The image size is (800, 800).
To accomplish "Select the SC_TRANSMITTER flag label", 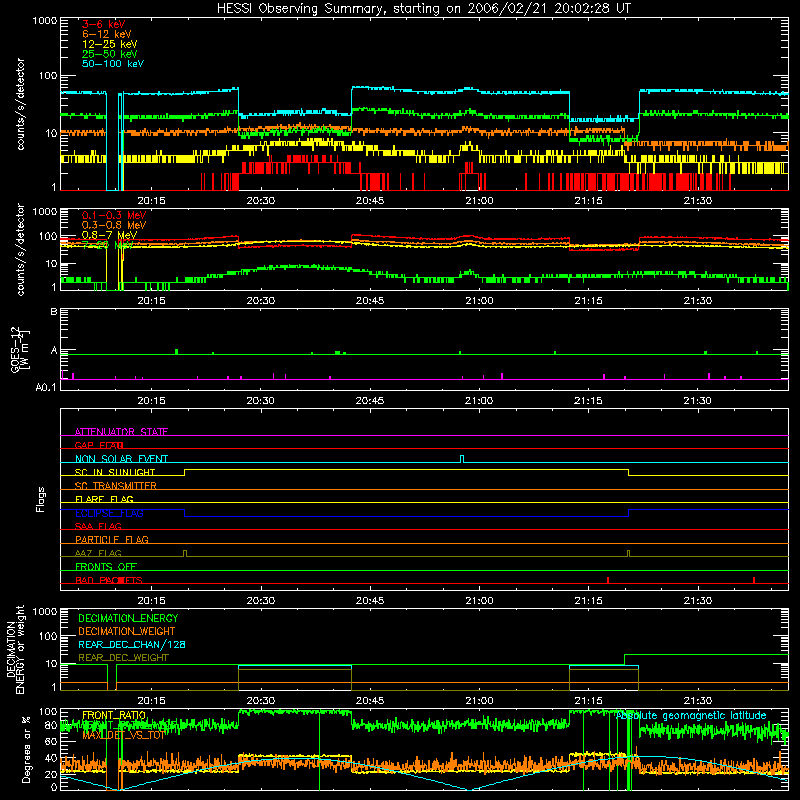I will (115, 485).
